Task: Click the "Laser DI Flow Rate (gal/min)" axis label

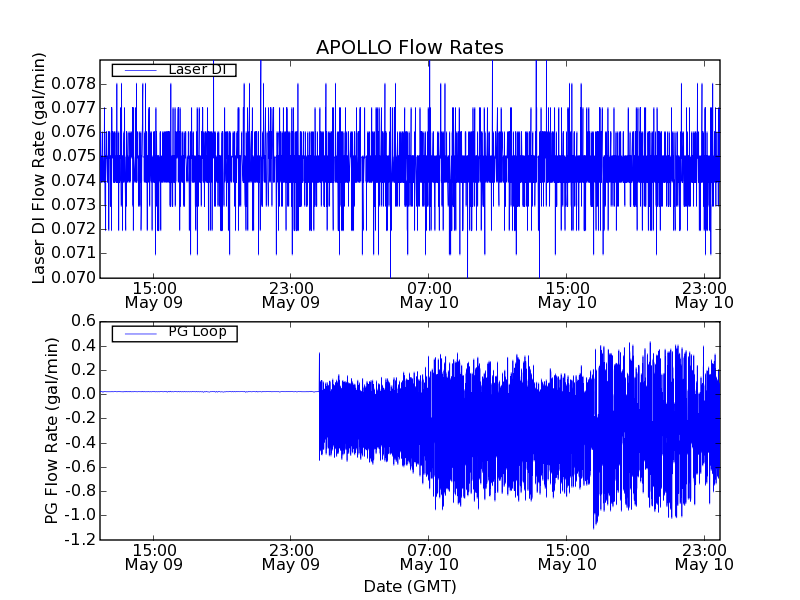Action: [40, 168]
